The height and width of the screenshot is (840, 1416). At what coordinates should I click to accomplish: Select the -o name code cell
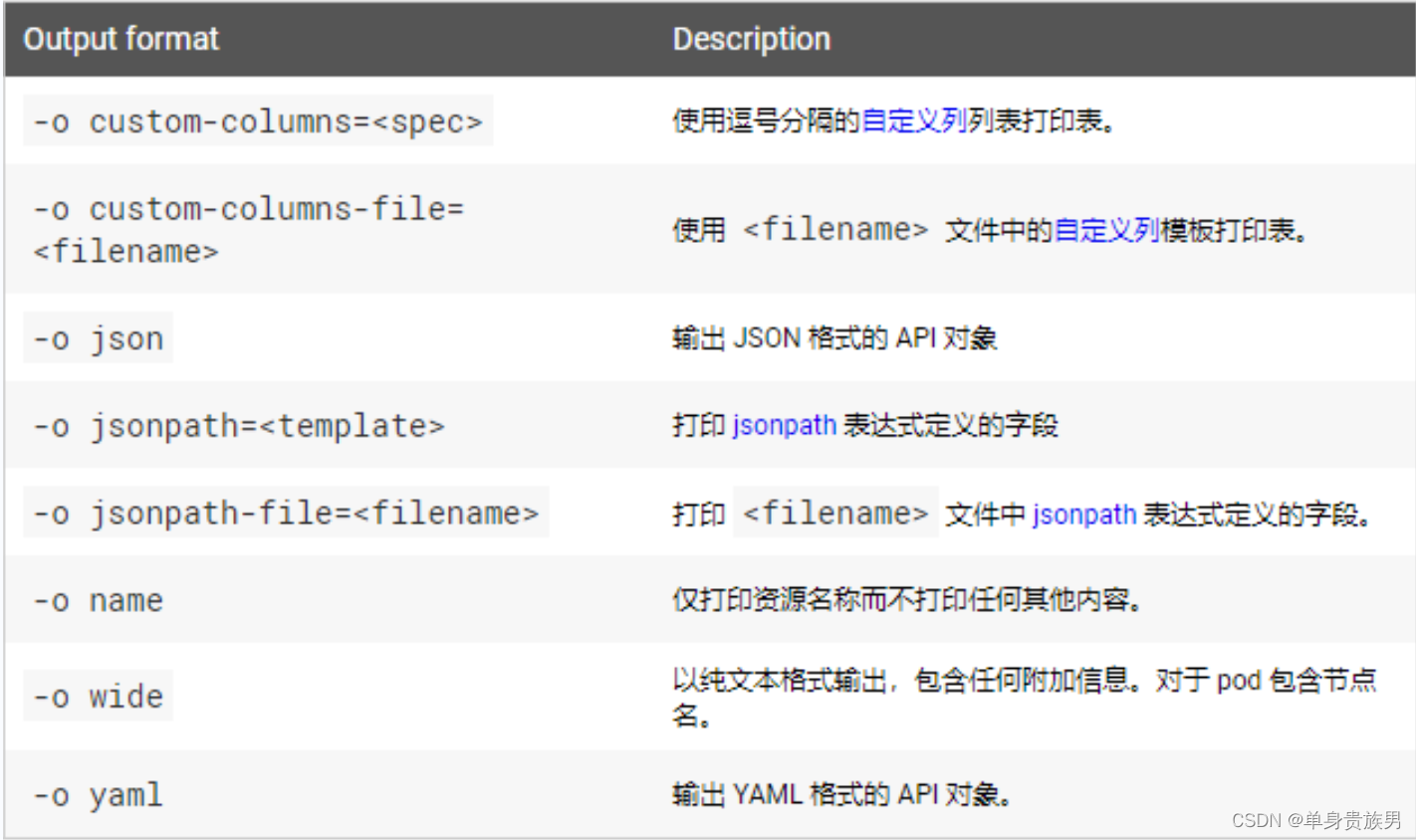pos(98,601)
